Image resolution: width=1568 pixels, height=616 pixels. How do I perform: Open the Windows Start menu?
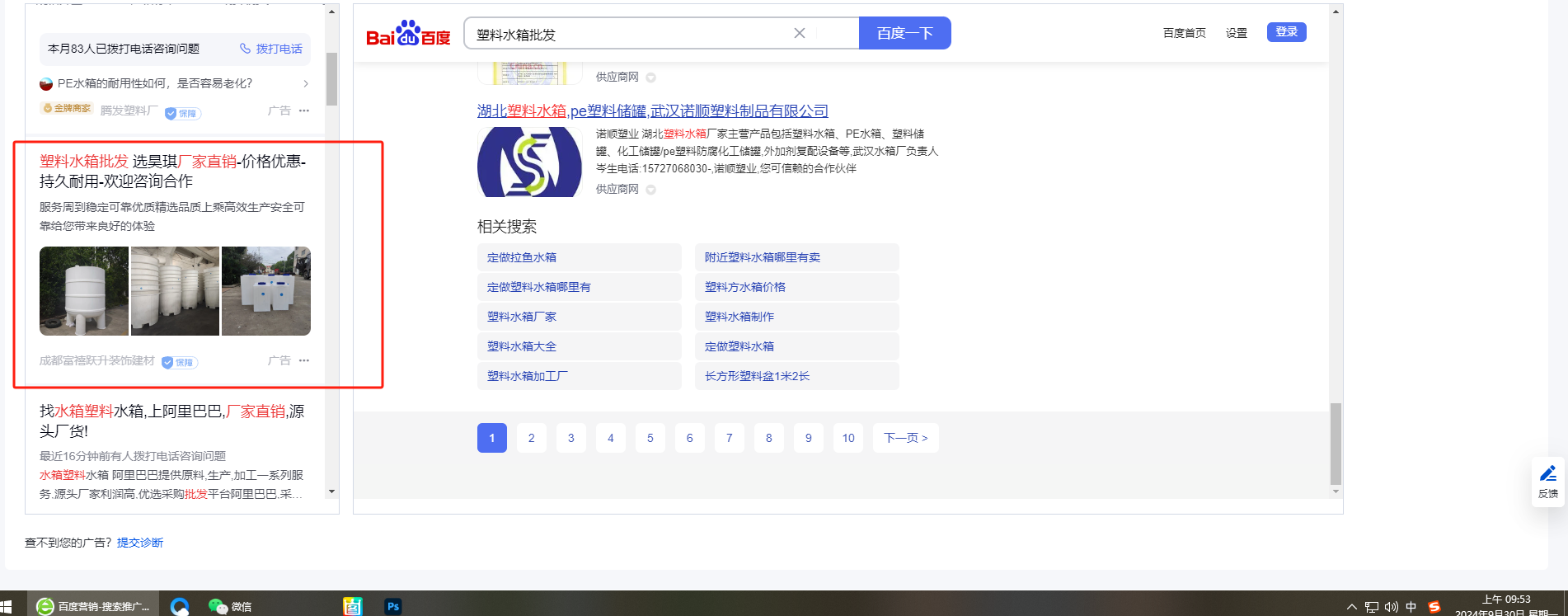click(7, 607)
